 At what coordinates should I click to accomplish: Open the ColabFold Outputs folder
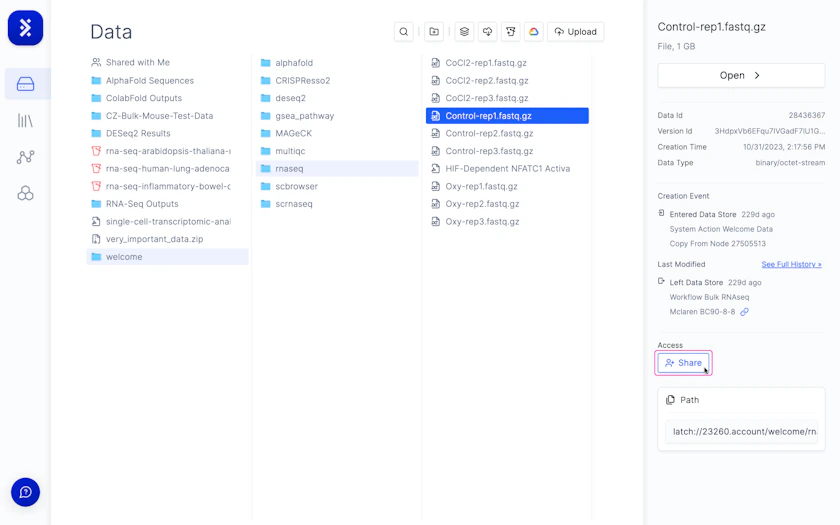[x=167, y=98]
